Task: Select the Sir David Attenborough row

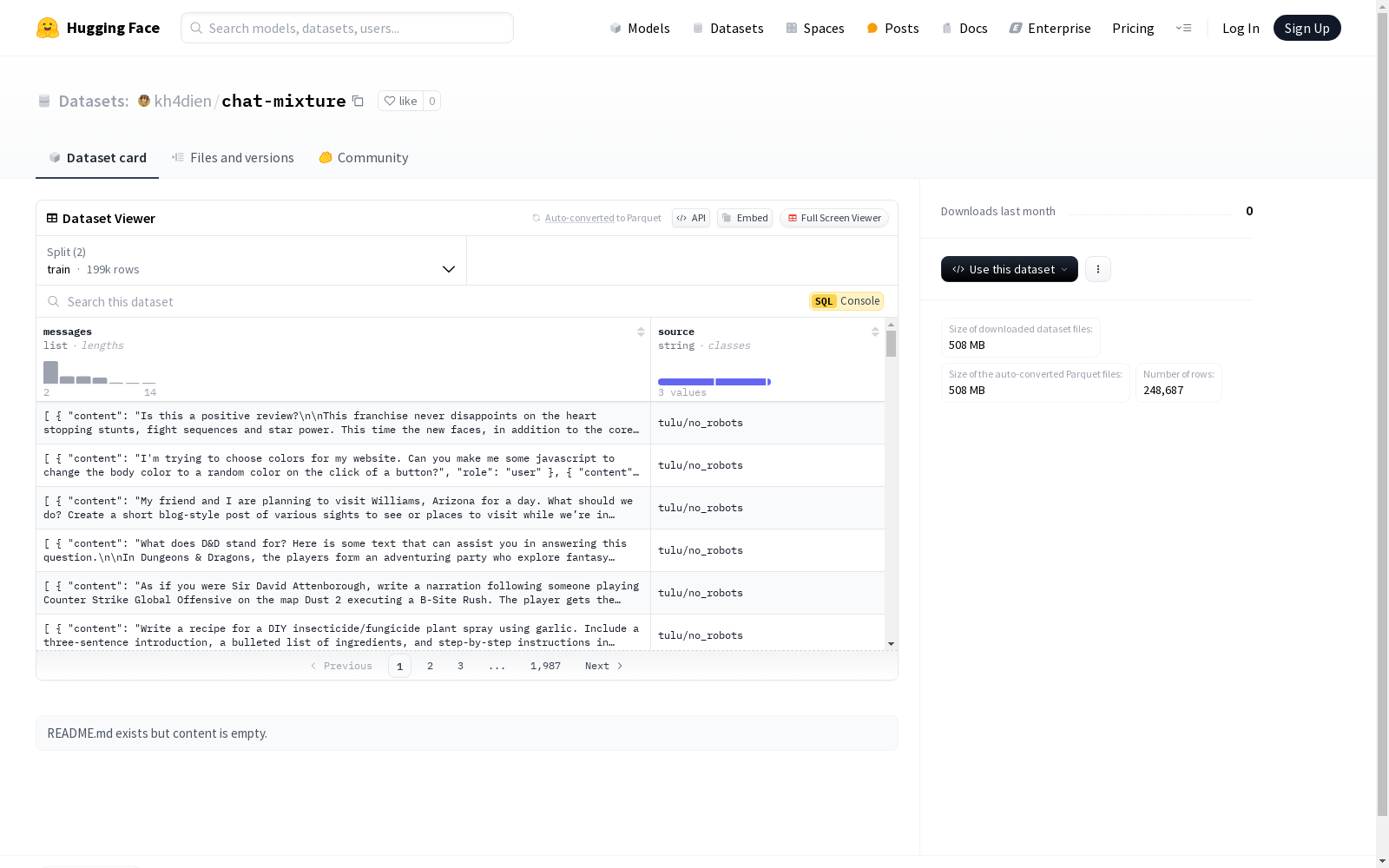Action: [460, 593]
